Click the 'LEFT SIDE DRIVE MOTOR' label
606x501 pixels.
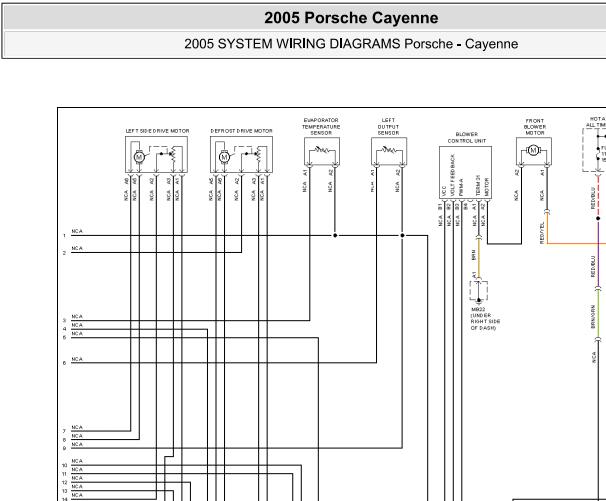point(157,131)
